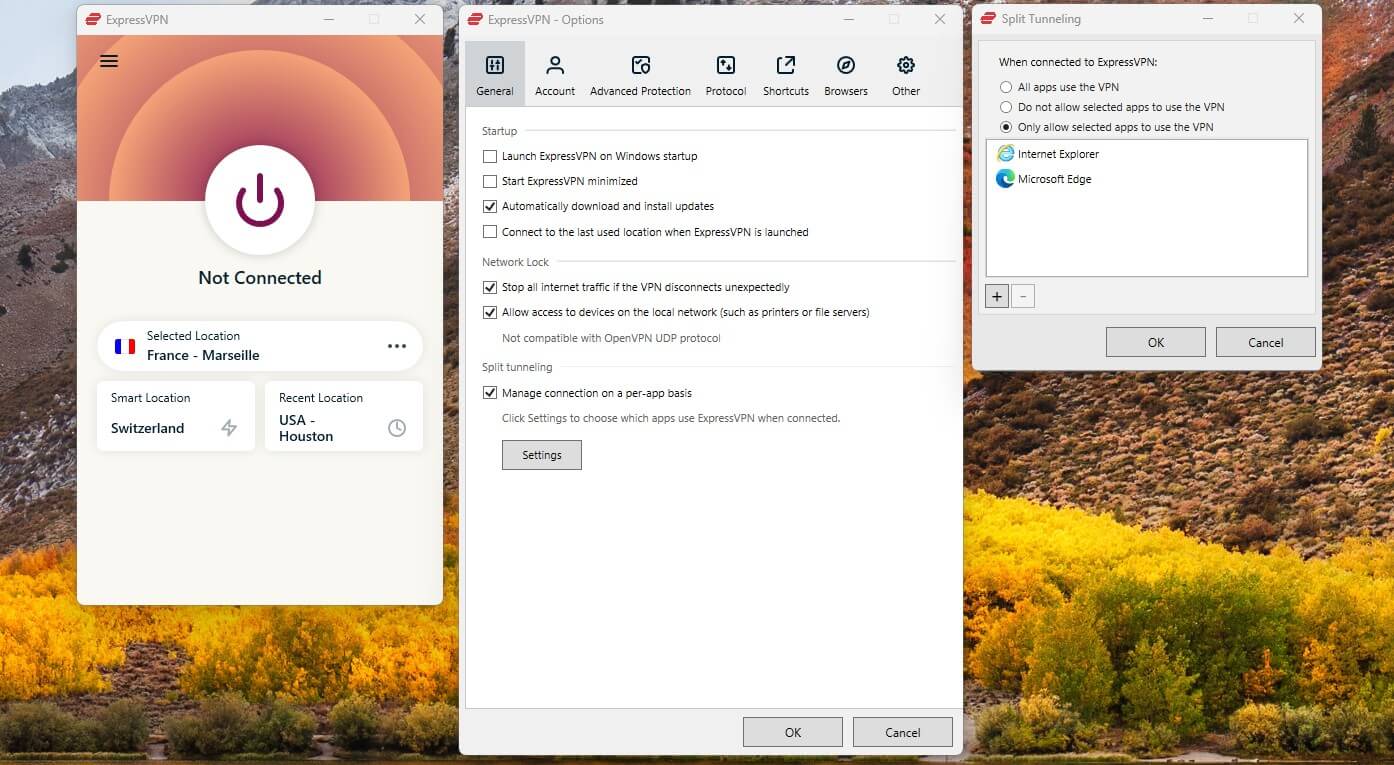This screenshot has width=1394, height=765.
Task: Enable Connect to the last used location
Action: tap(490, 232)
